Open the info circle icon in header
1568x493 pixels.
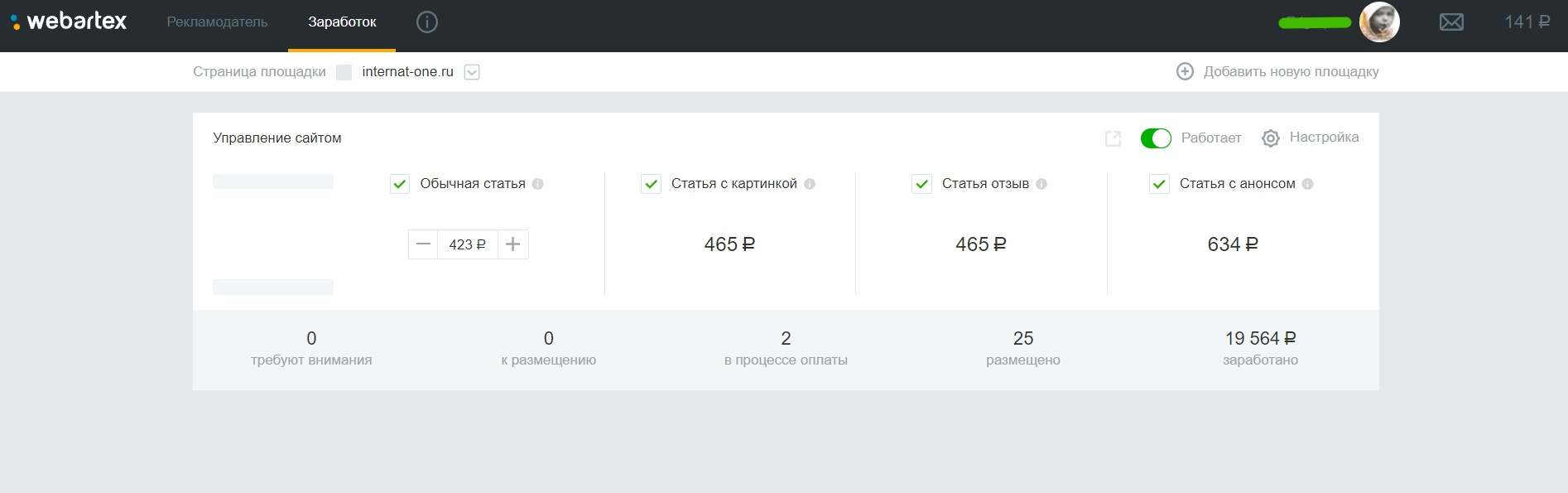[427, 22]
